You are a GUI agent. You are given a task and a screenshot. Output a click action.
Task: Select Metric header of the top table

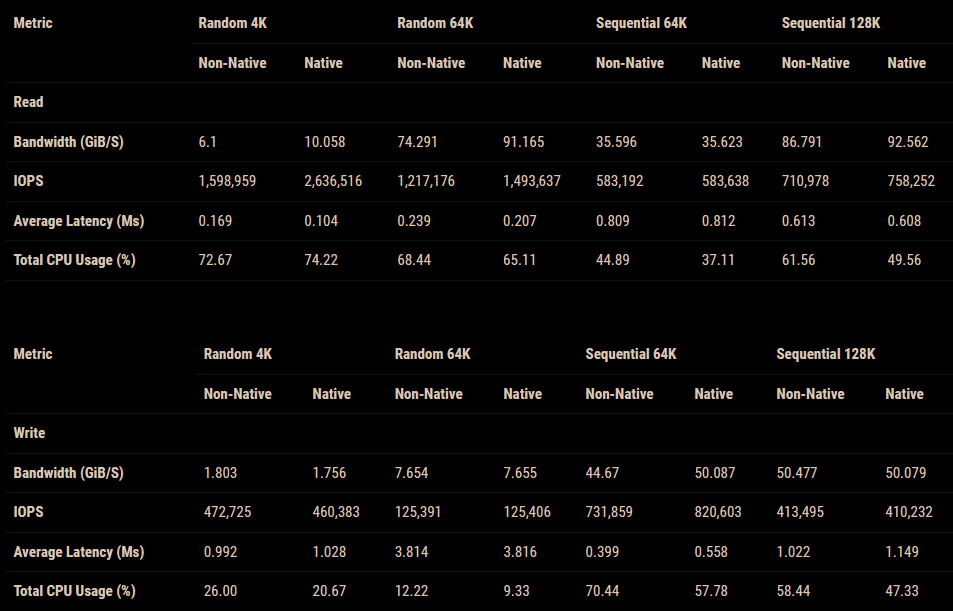pos(33,23)
